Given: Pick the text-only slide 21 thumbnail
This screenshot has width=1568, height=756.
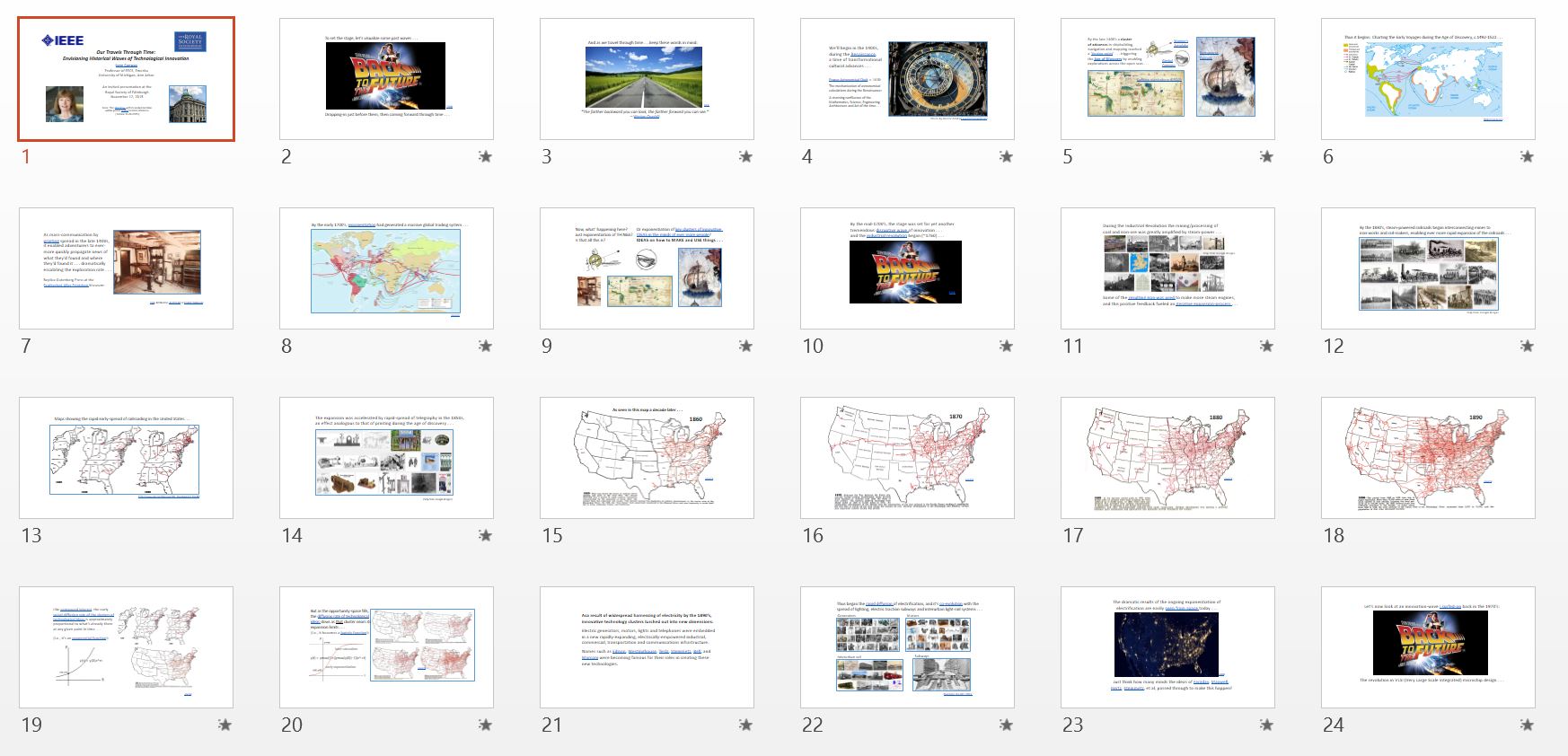Looking at the screenshot, I should [x=647, y=647].
